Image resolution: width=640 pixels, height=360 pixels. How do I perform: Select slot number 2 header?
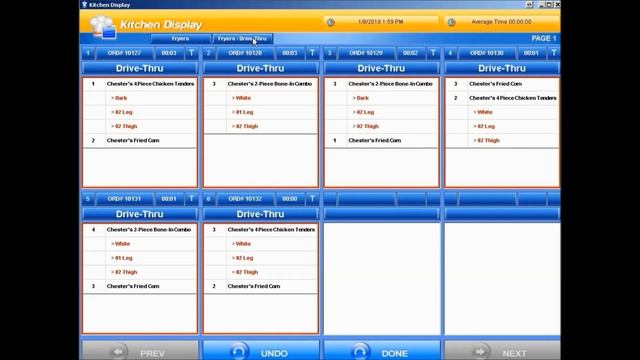coord(209,53)
